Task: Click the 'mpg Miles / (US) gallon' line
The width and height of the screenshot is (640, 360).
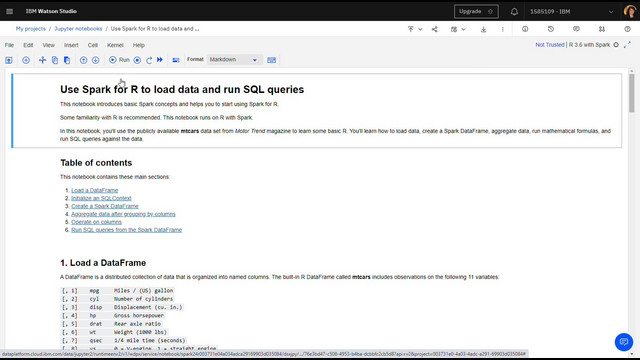Action: pyautogui.click(x=118, y=291)
